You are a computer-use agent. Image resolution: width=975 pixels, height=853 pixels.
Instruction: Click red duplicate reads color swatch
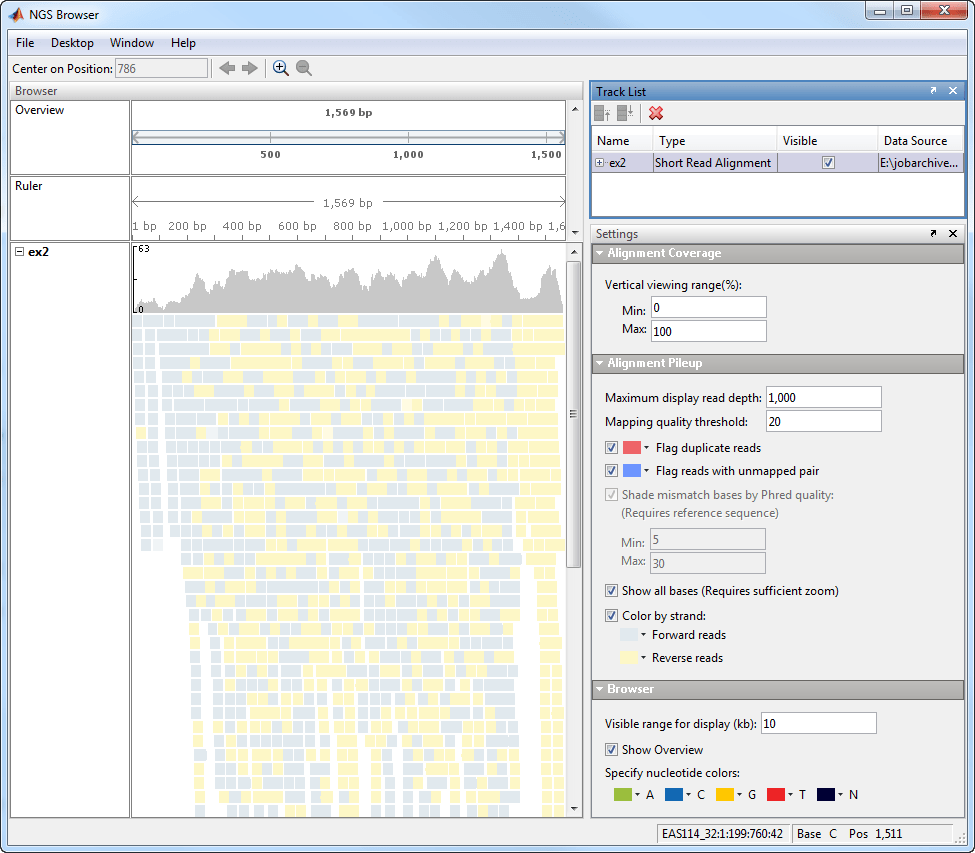[632, 448]
